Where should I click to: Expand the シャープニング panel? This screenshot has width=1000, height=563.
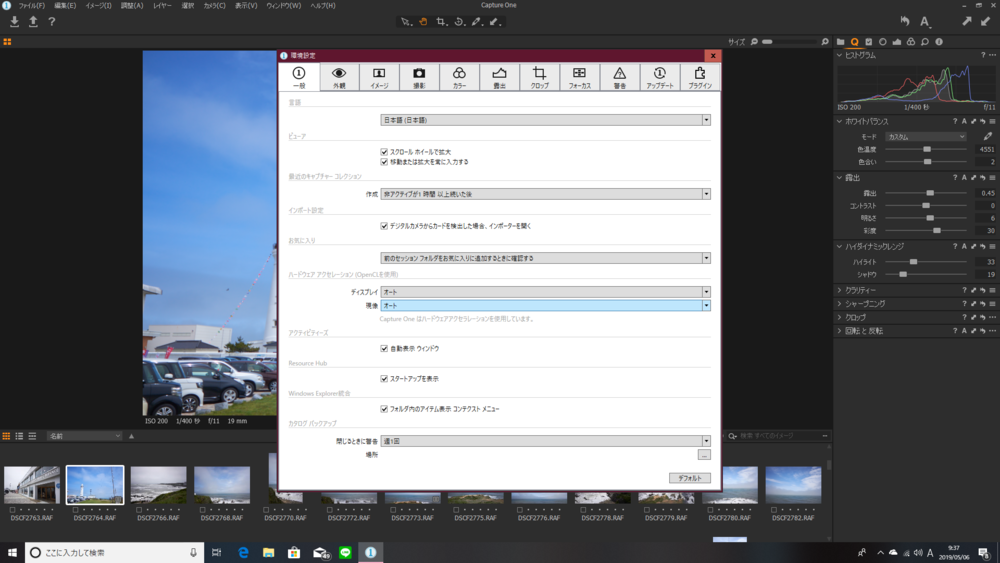[839, 303]
